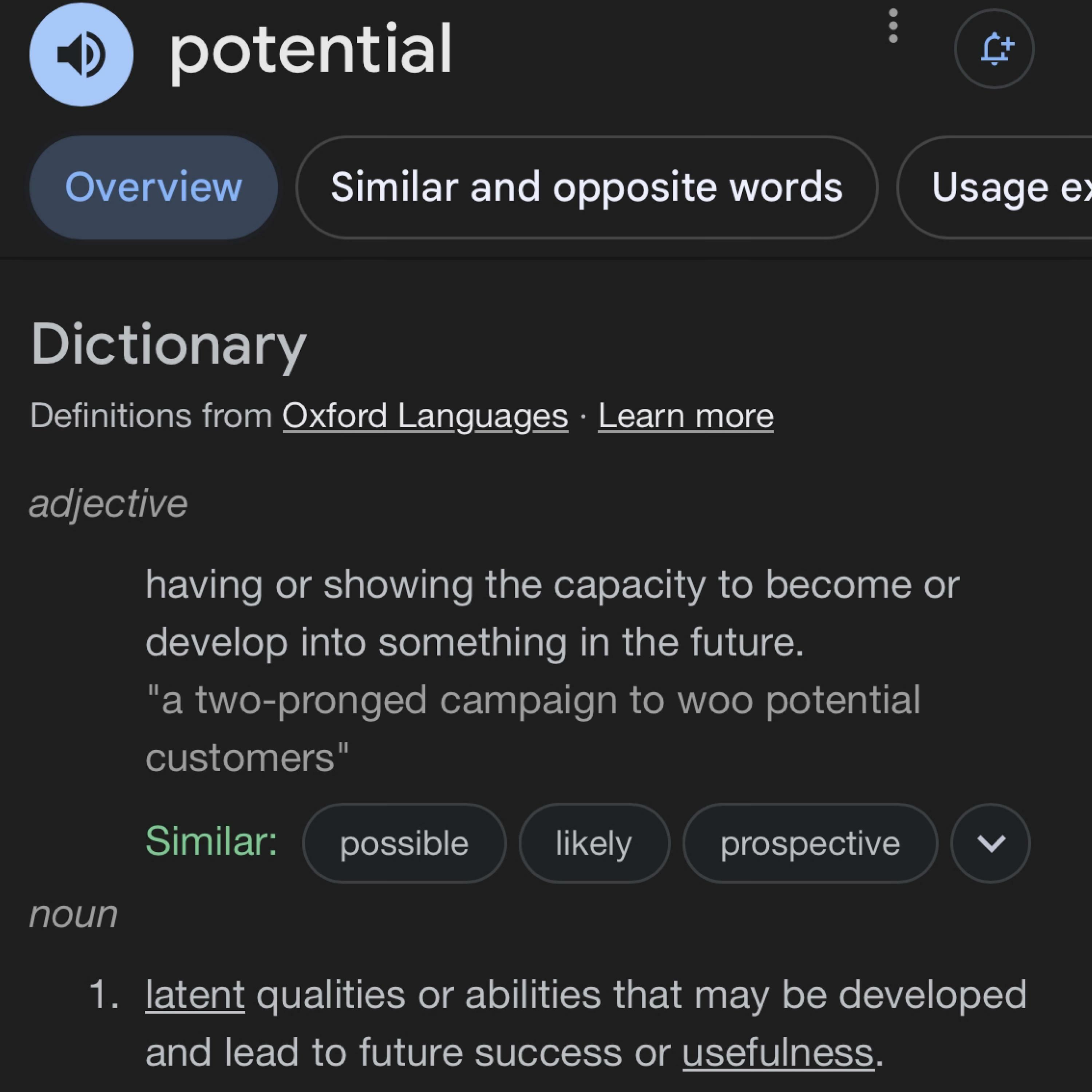Click the Learn more link
1092x1092 pixels.
pyautogui.click(x=686, y=416)
